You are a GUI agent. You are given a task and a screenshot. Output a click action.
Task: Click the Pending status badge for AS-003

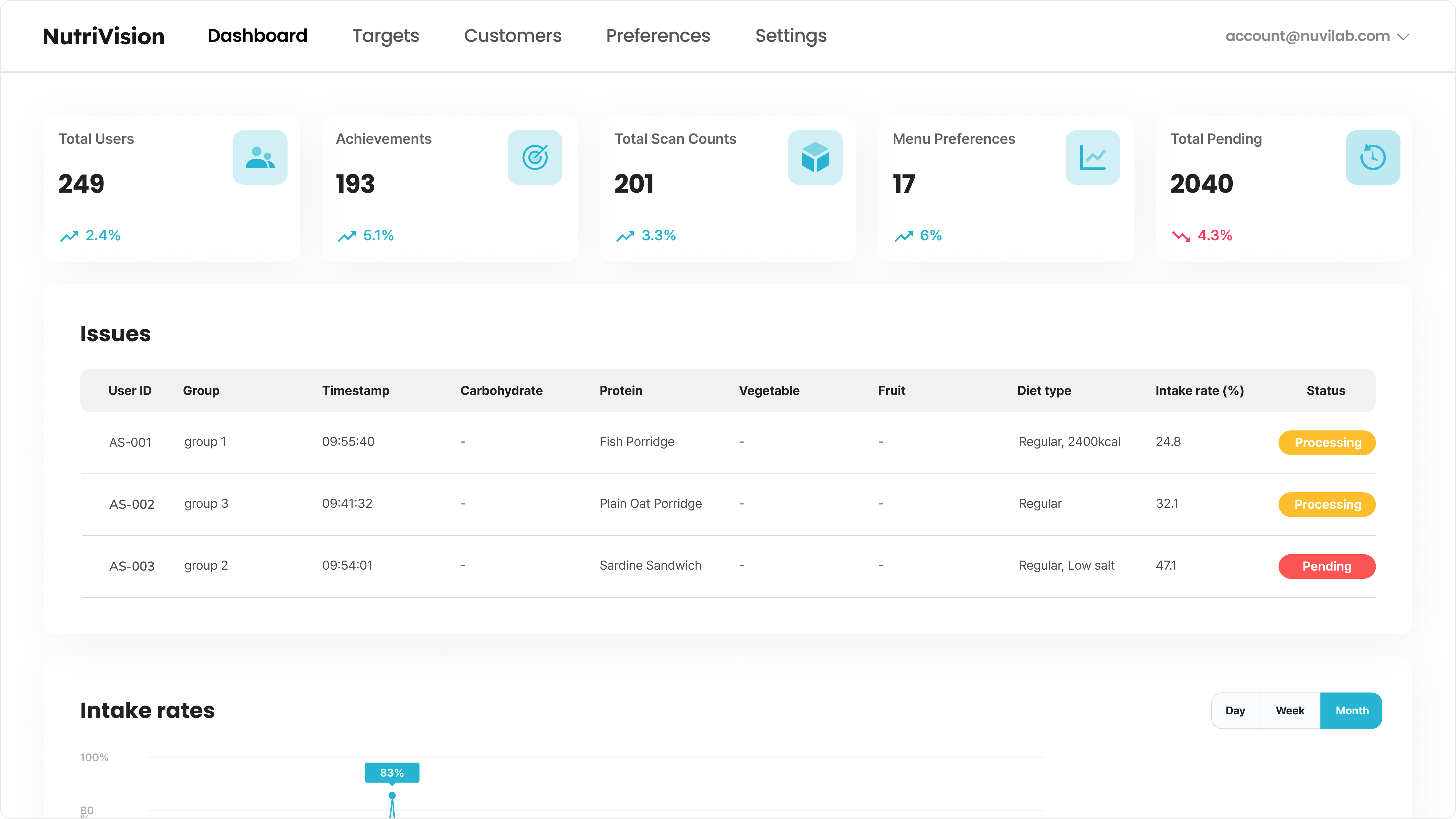(x=1327, y=566)
